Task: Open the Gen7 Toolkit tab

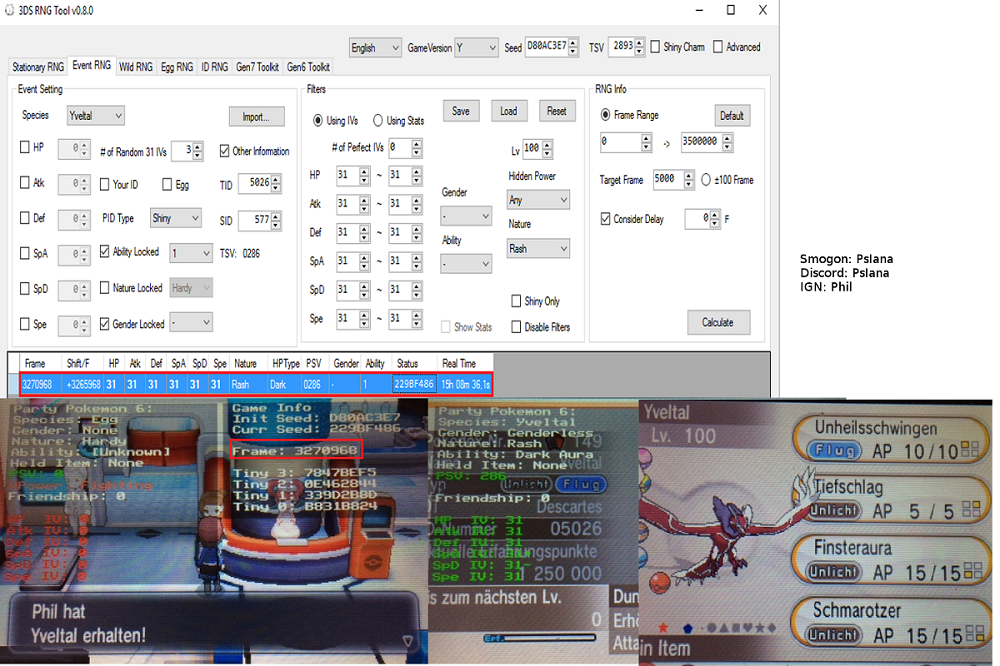Action: pyautogui.click(x=257, y=67)
